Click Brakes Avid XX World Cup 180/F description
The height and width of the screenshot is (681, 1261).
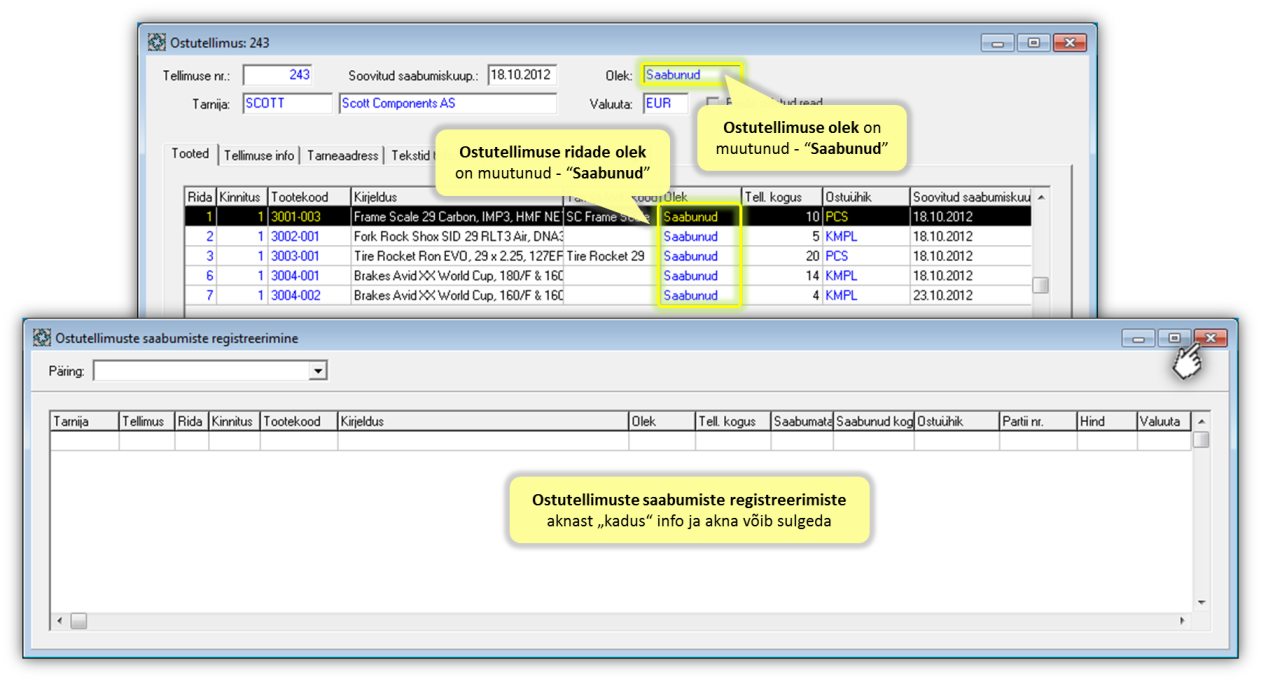coord(457,276)
